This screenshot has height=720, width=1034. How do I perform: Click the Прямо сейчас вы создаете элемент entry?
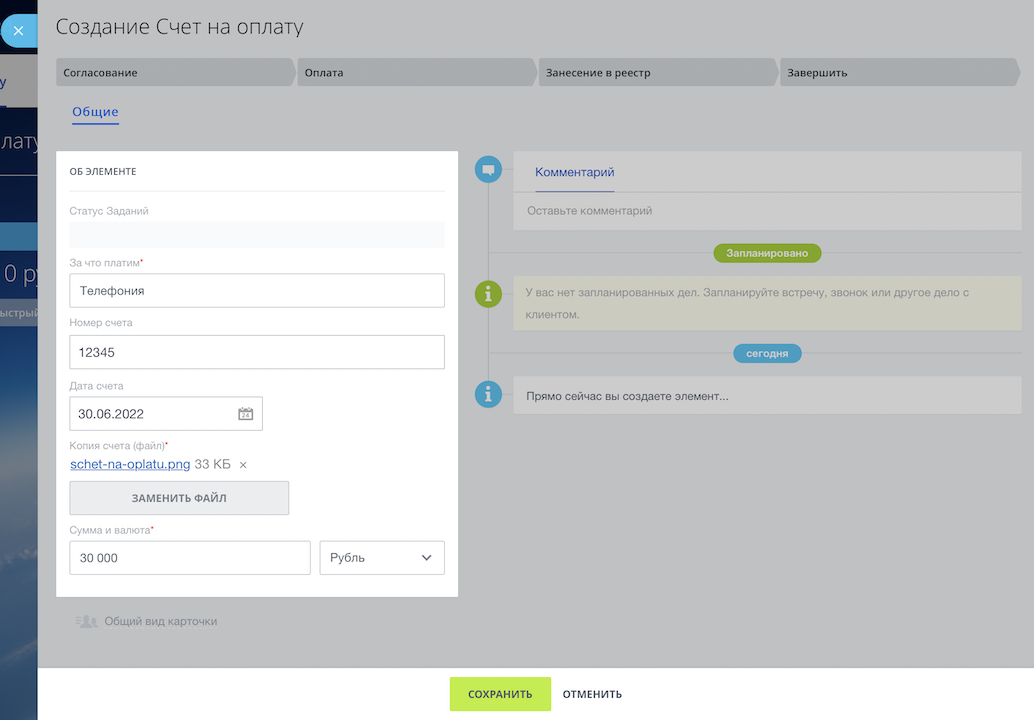click(x=767, y=396)
